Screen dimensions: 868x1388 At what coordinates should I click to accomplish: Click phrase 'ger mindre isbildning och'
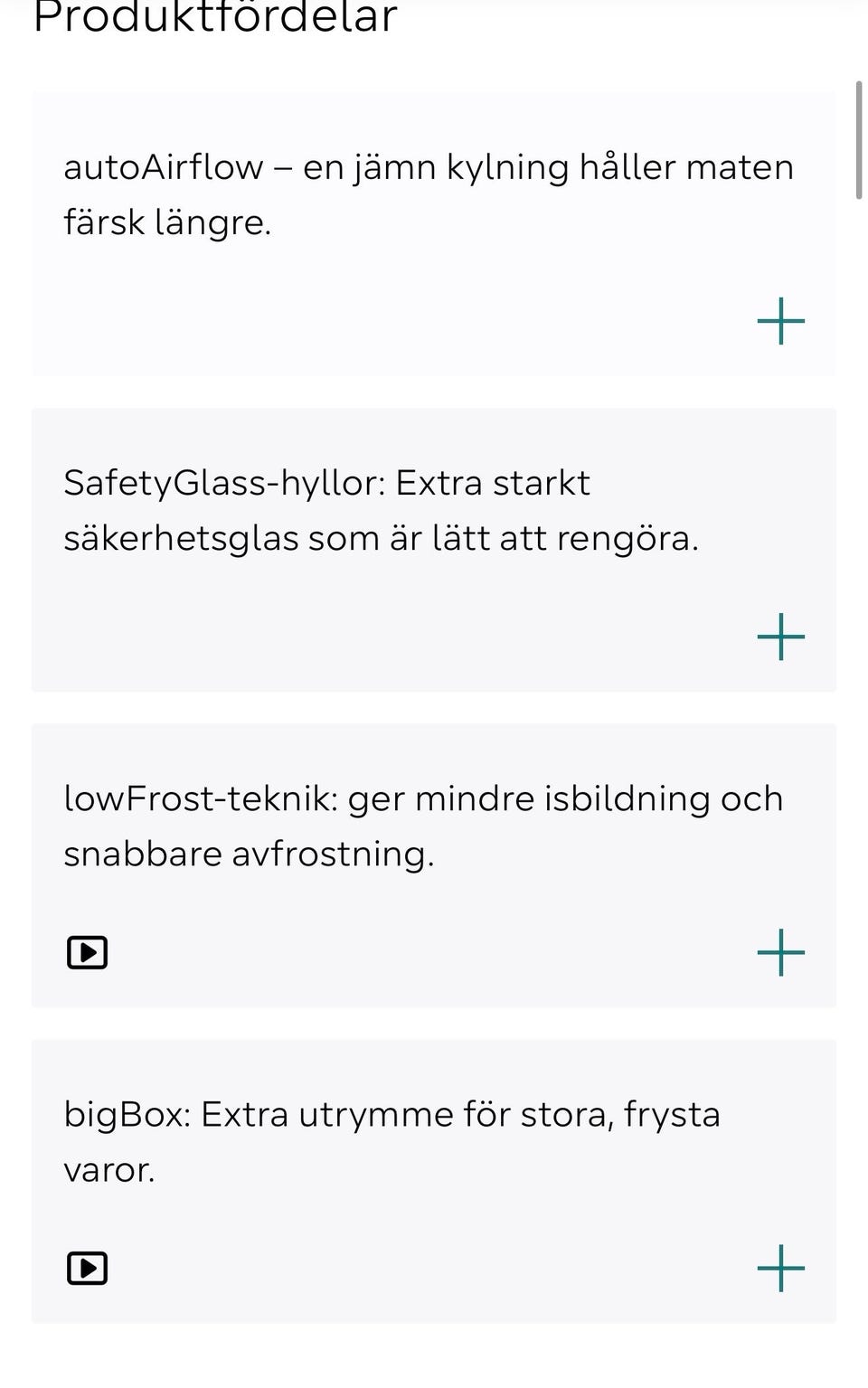[565, 800]
